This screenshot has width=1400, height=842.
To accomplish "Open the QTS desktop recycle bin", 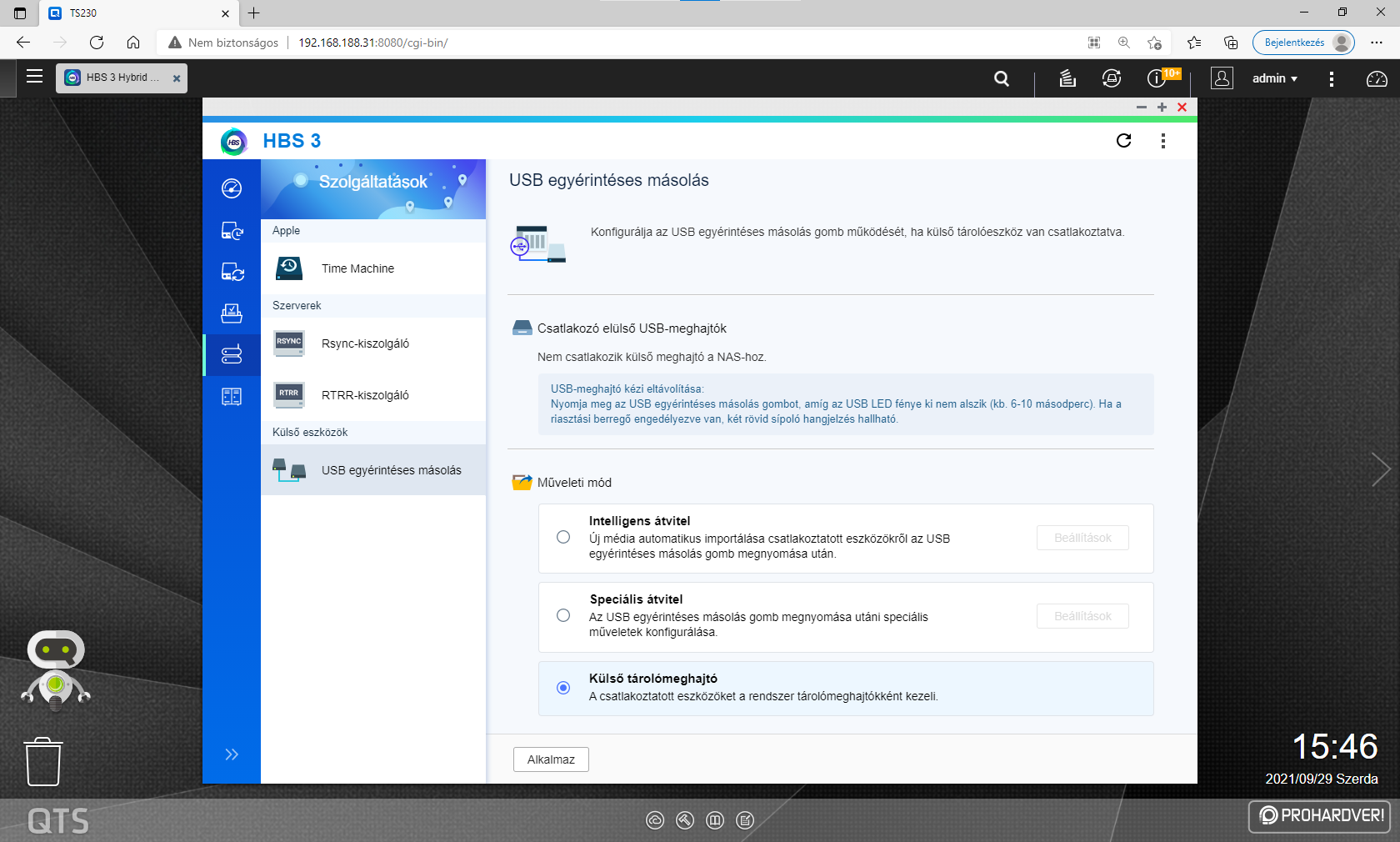I will (43, 761).
